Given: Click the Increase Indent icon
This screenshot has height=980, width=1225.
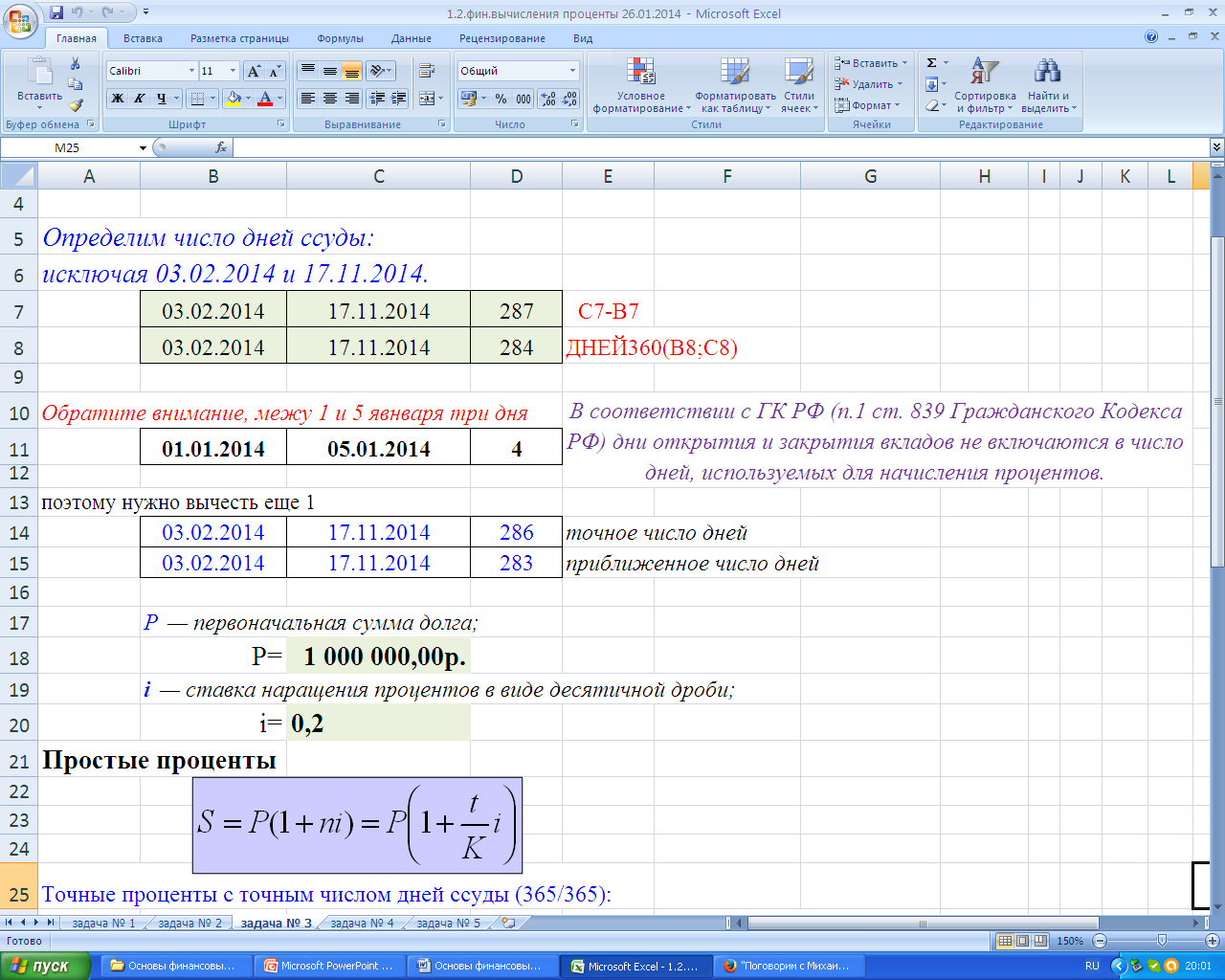Looking at the screenshot, I should pyautogui.click(x=399, y=98).
